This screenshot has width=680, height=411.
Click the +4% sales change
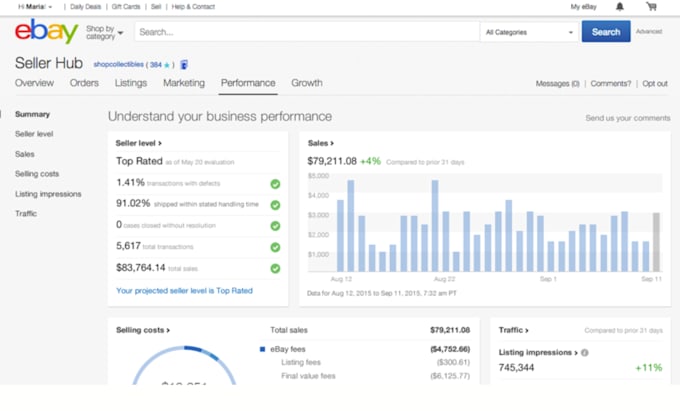370,161
